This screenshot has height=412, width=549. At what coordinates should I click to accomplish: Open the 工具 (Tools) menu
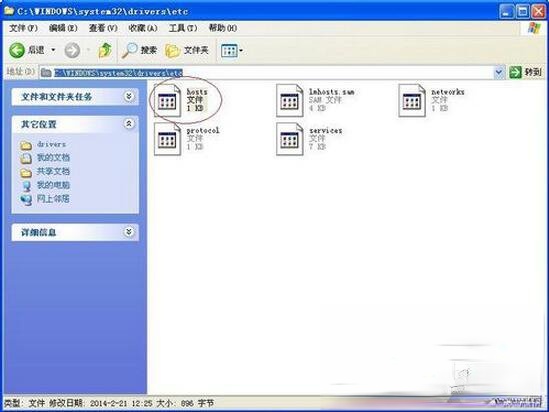coord(183,28)
